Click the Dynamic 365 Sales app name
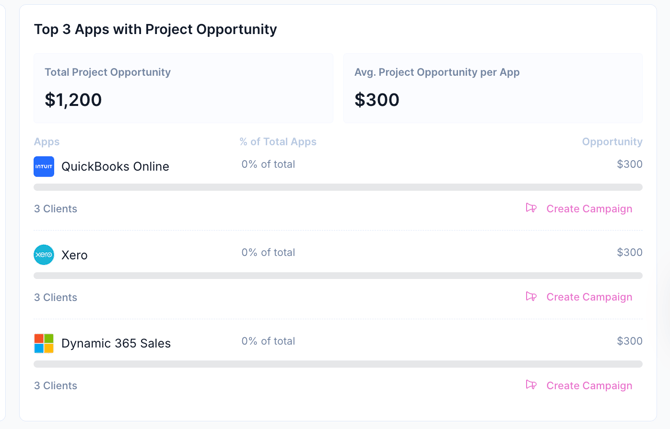Image resolution: width=670 pixels, height=429 pixels. (x=116, y=343)
